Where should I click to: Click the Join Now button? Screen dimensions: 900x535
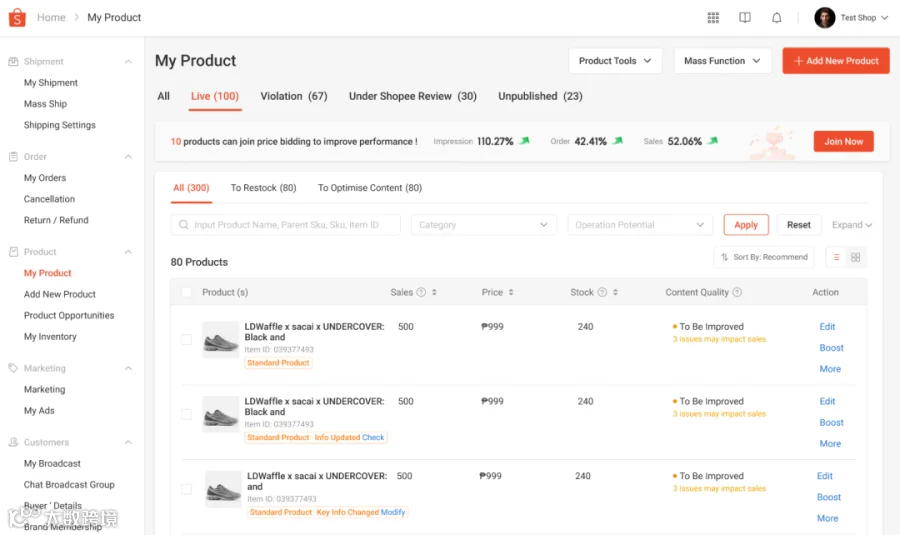(x=843, y=141)
